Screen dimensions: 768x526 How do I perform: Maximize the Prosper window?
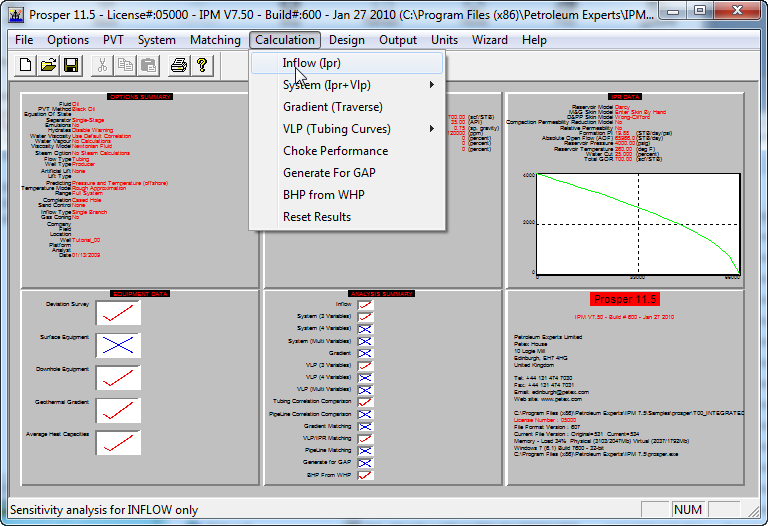700,11
